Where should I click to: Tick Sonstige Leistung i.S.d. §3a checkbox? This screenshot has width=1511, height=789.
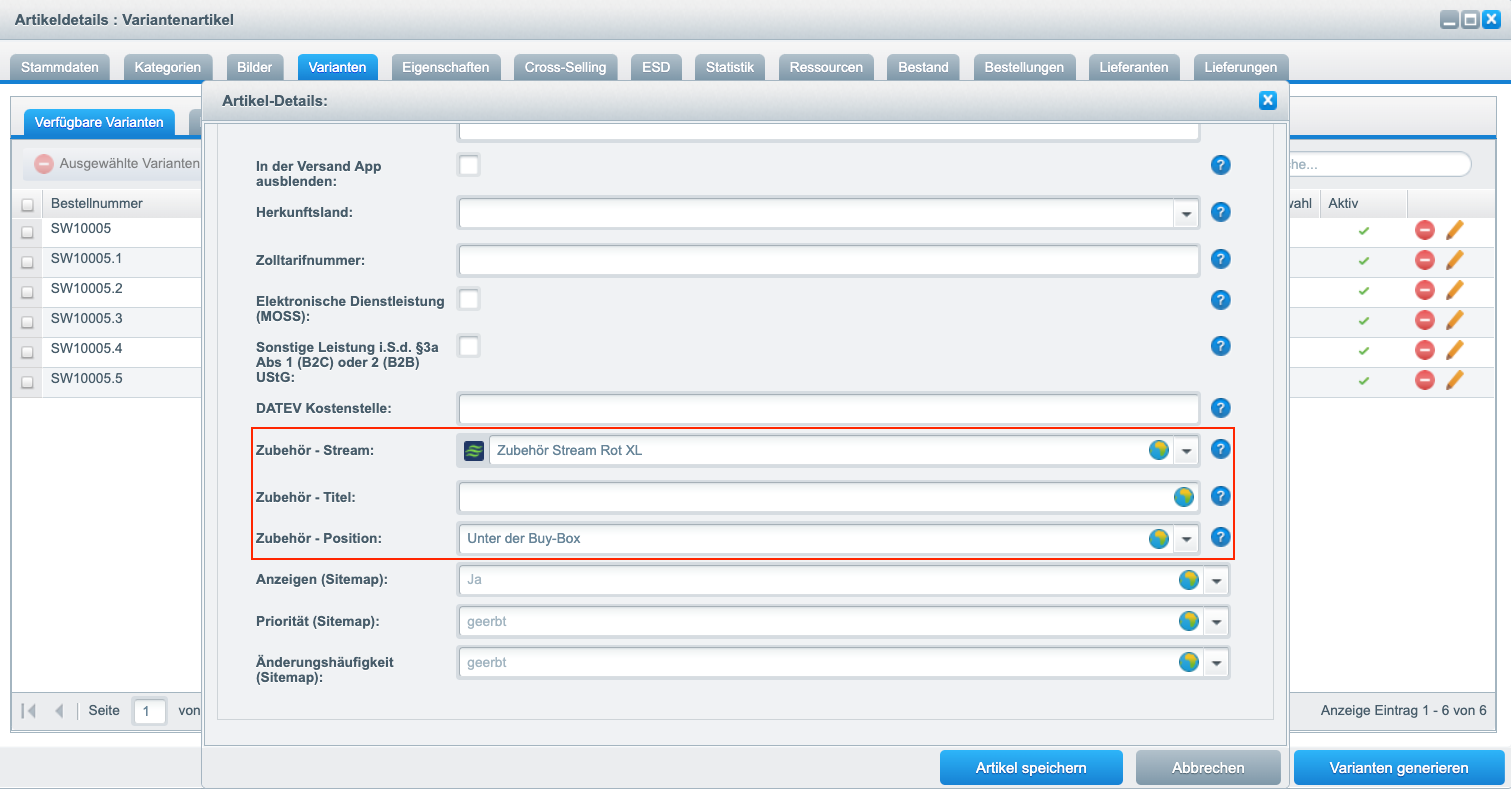pyautogui.click(x=468, y=346)
